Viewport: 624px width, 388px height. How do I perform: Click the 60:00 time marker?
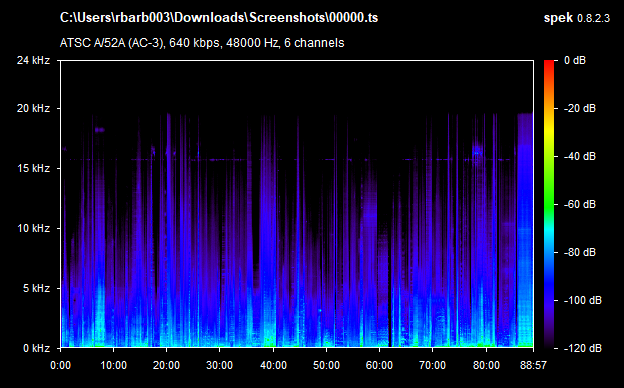(379, 365)
